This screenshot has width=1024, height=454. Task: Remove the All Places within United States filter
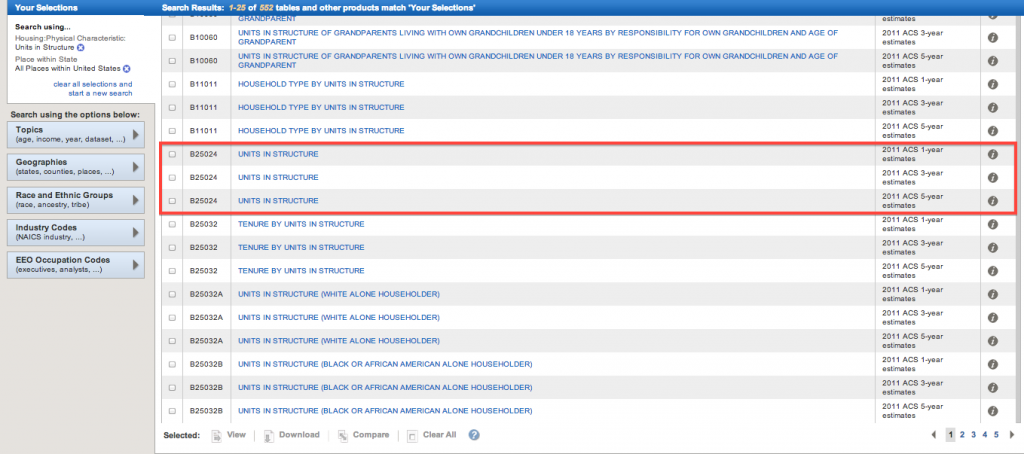(x=127, y=68)
